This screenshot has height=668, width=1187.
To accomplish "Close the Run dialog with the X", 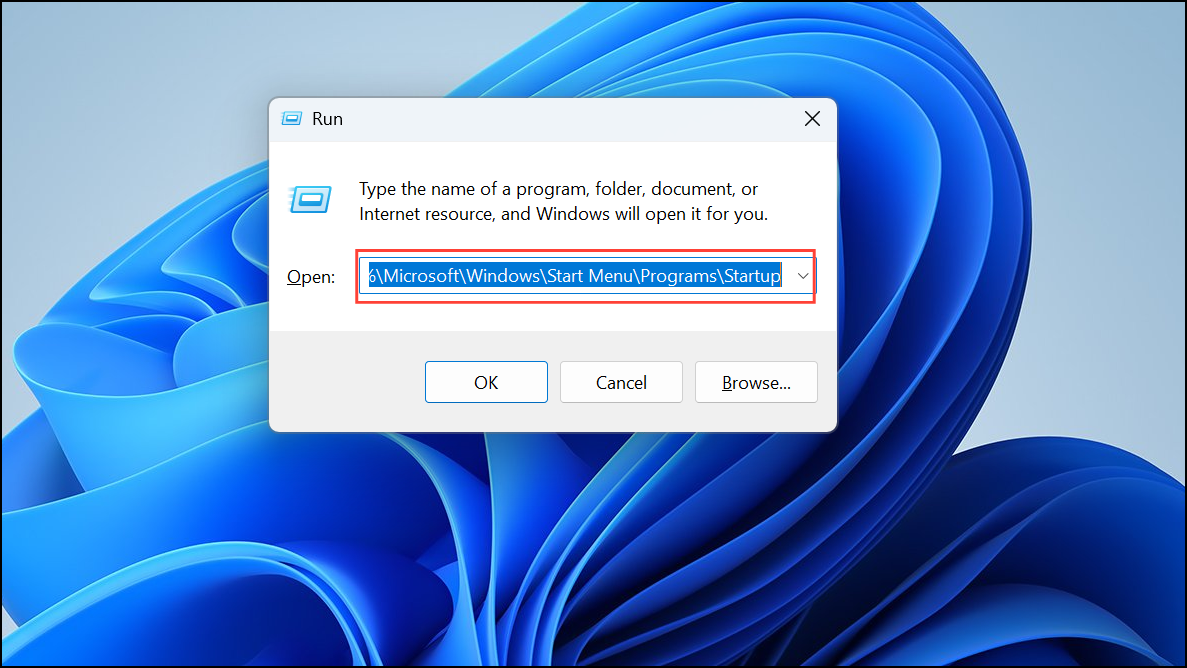I will pos(812,118).
